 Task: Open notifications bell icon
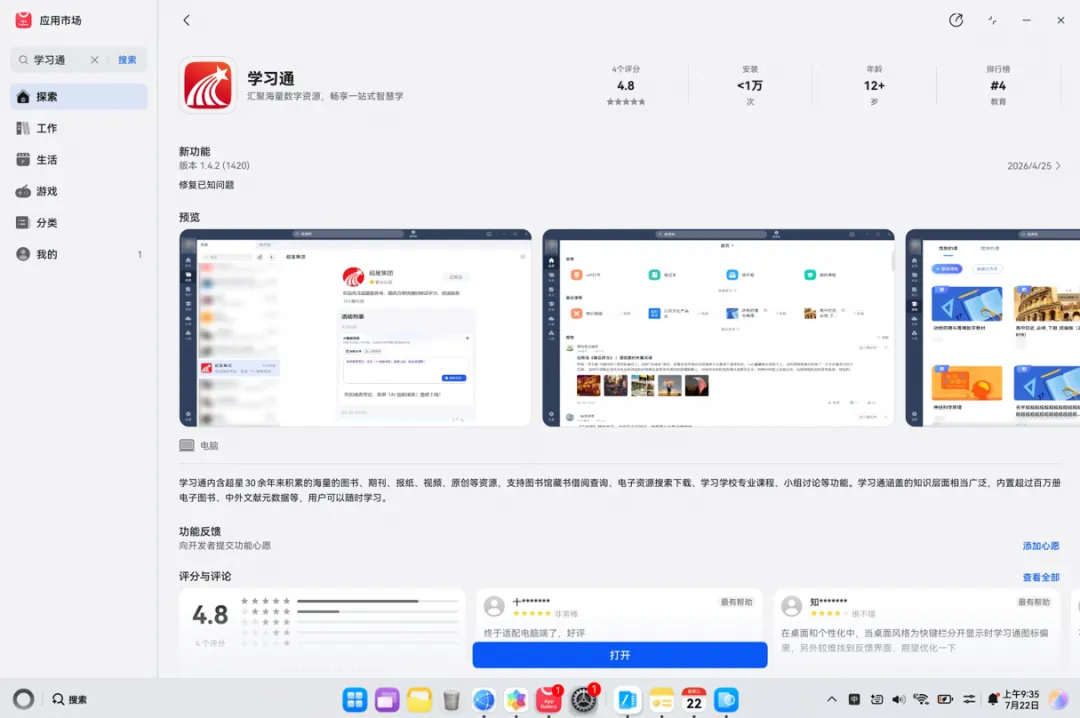pos(993,699)
